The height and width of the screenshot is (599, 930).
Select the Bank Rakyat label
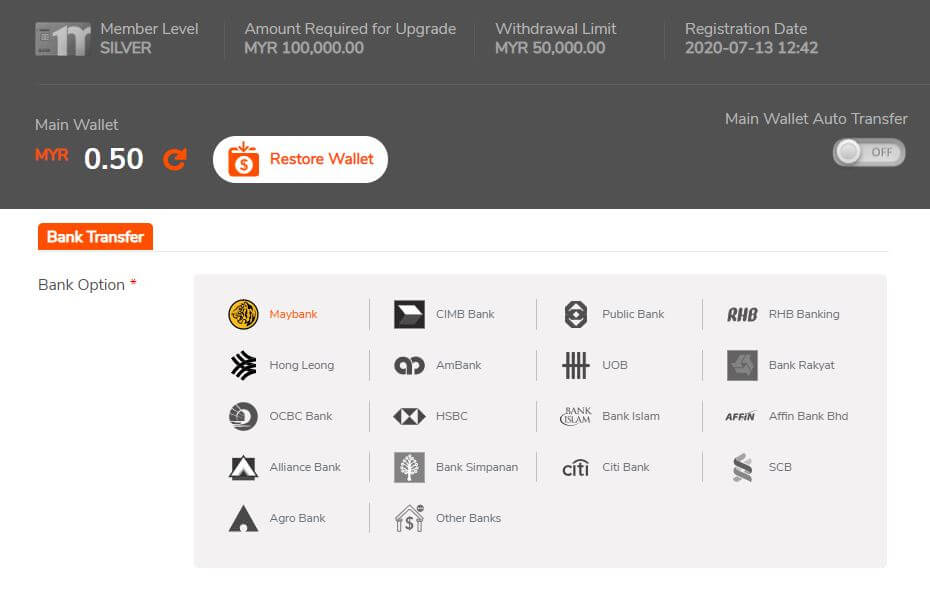(801, 365)
